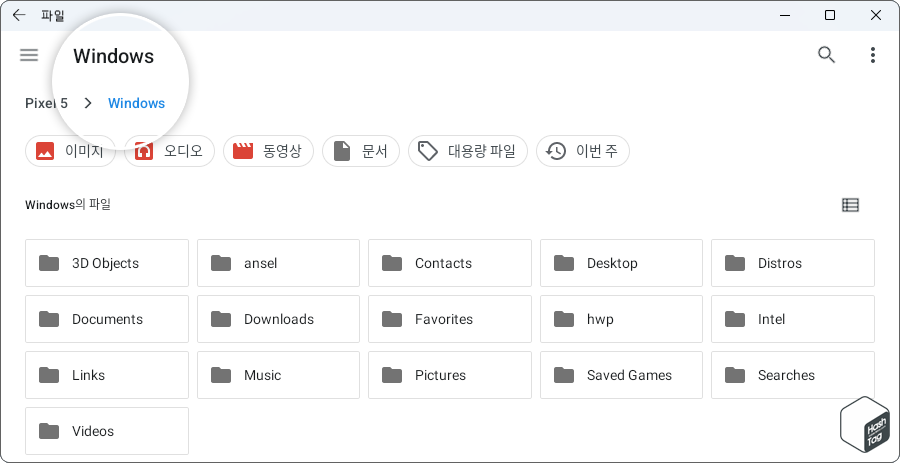Open the Links folder
This screenshot has width=900, height=463.
tap(107, 375)
